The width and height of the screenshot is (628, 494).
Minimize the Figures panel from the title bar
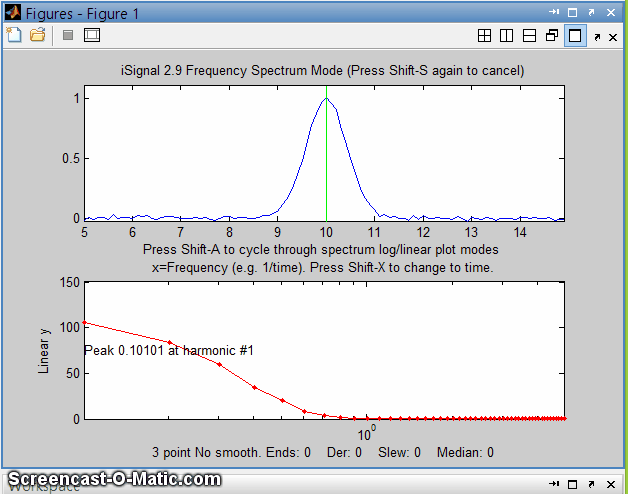(x=554, y=12)
